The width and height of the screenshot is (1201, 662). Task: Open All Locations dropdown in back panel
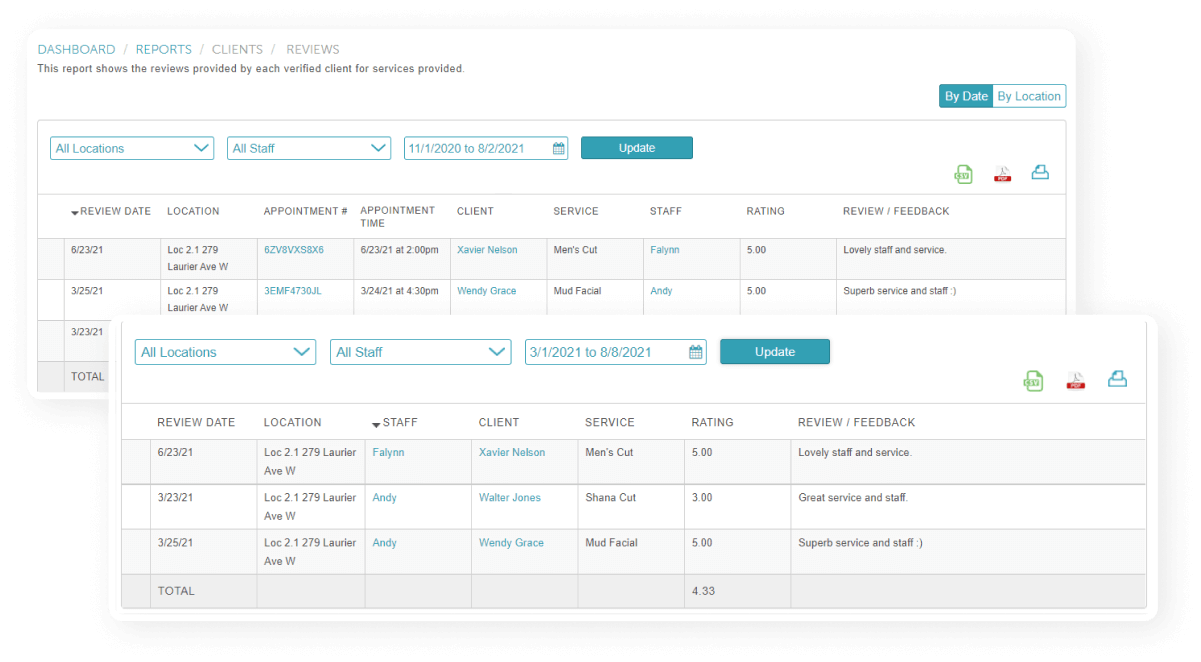[x=132, y=148]
